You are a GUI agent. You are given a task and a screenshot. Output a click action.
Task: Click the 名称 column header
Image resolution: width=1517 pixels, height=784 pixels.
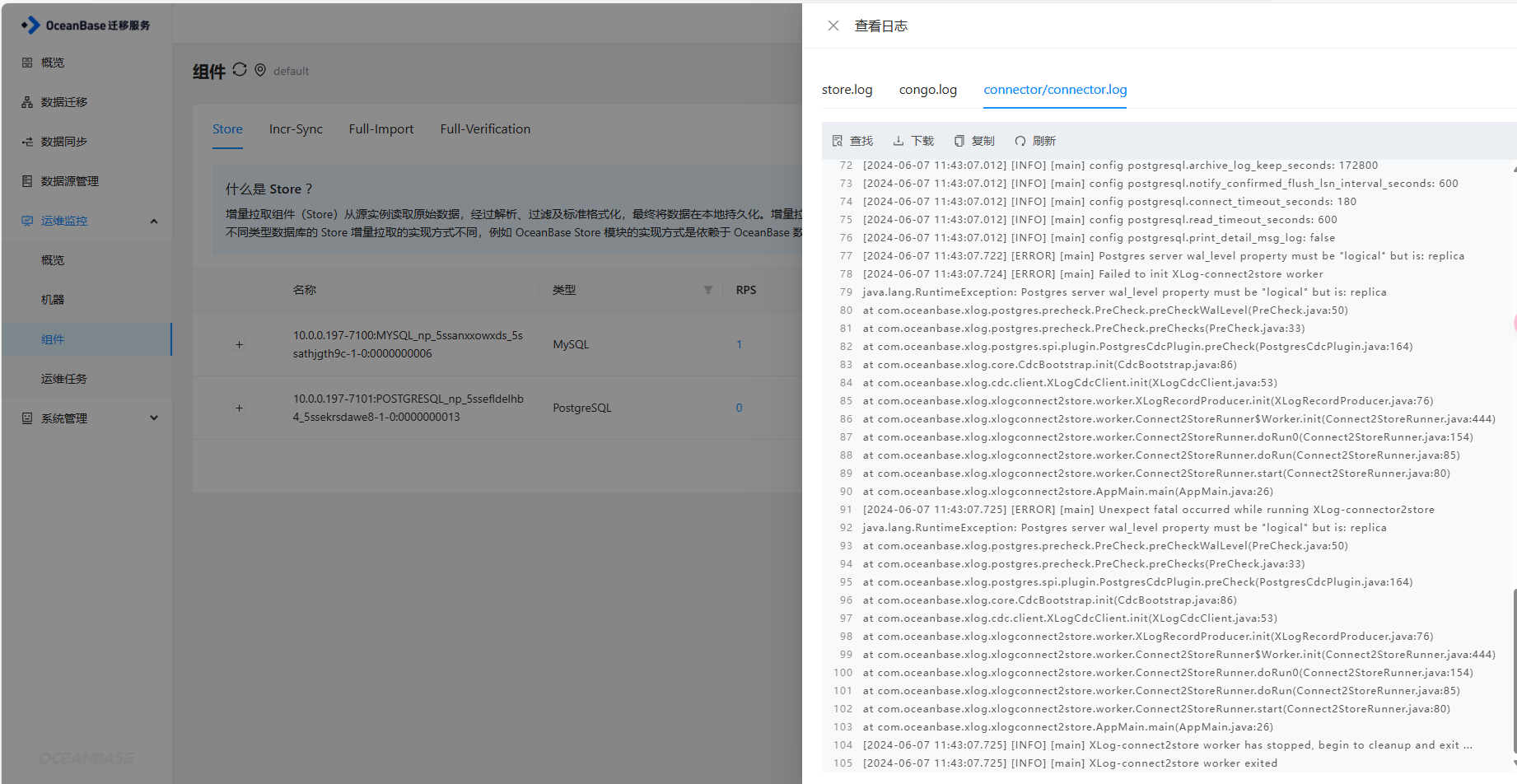[305, 290]
